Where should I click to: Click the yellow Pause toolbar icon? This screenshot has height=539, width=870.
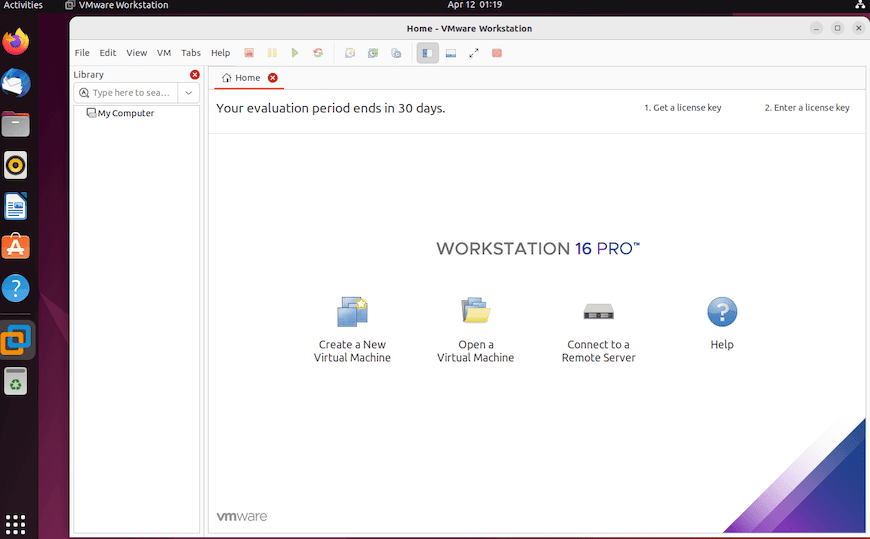pyautogui.click(x=272, y=53)
